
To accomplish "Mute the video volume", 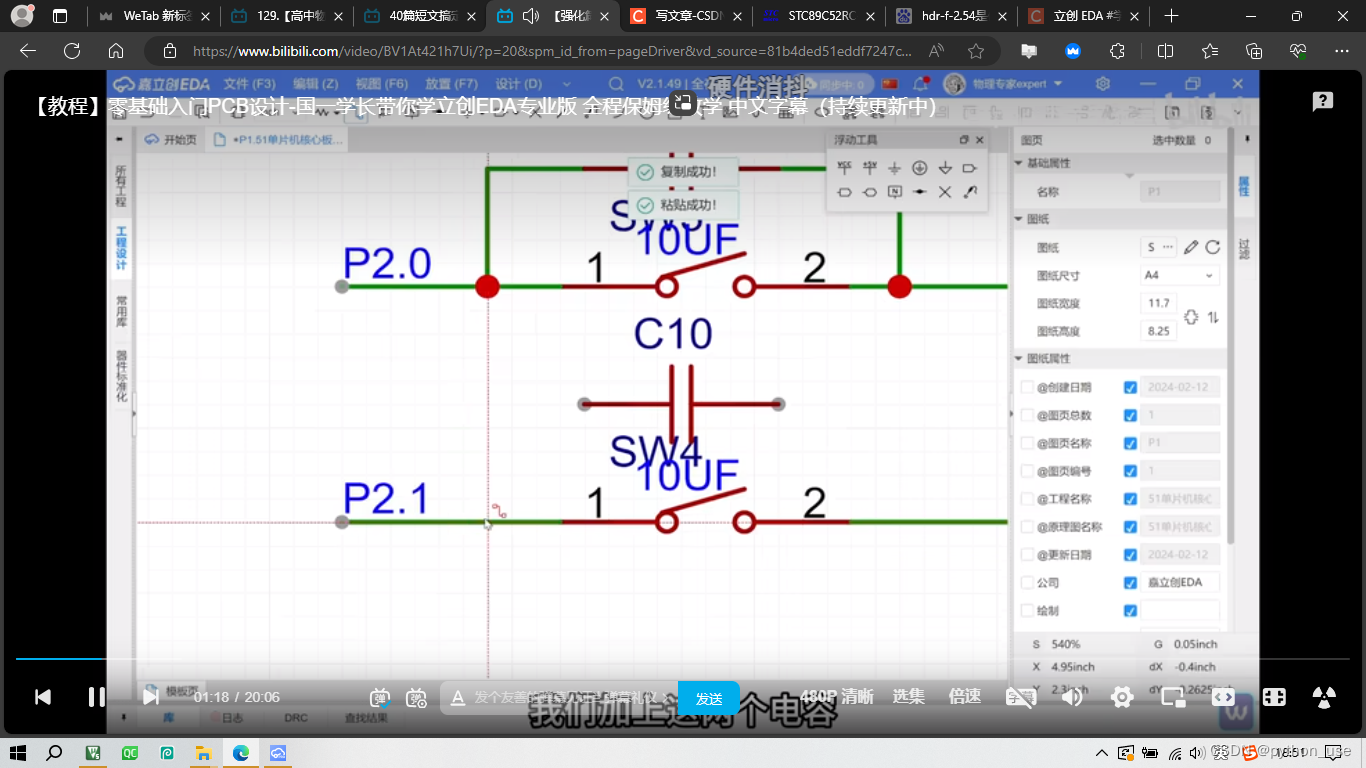I will pyautogui.click(x=1072, y=697).
